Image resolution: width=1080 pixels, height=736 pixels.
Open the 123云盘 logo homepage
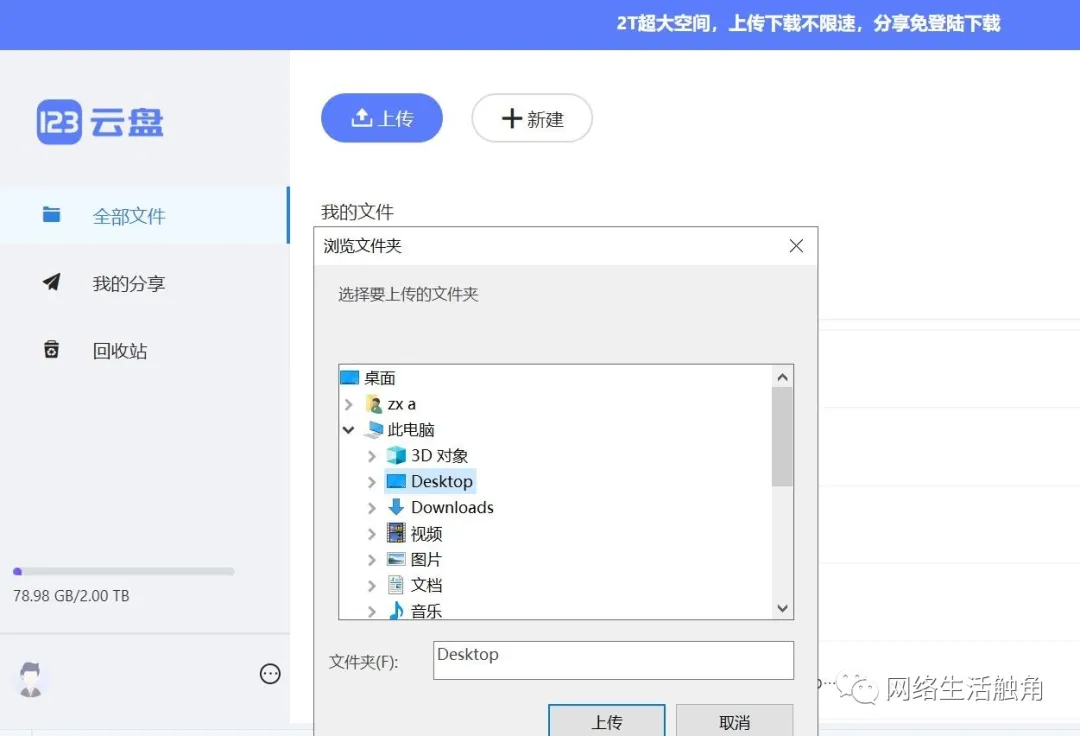tap(97, 120)
